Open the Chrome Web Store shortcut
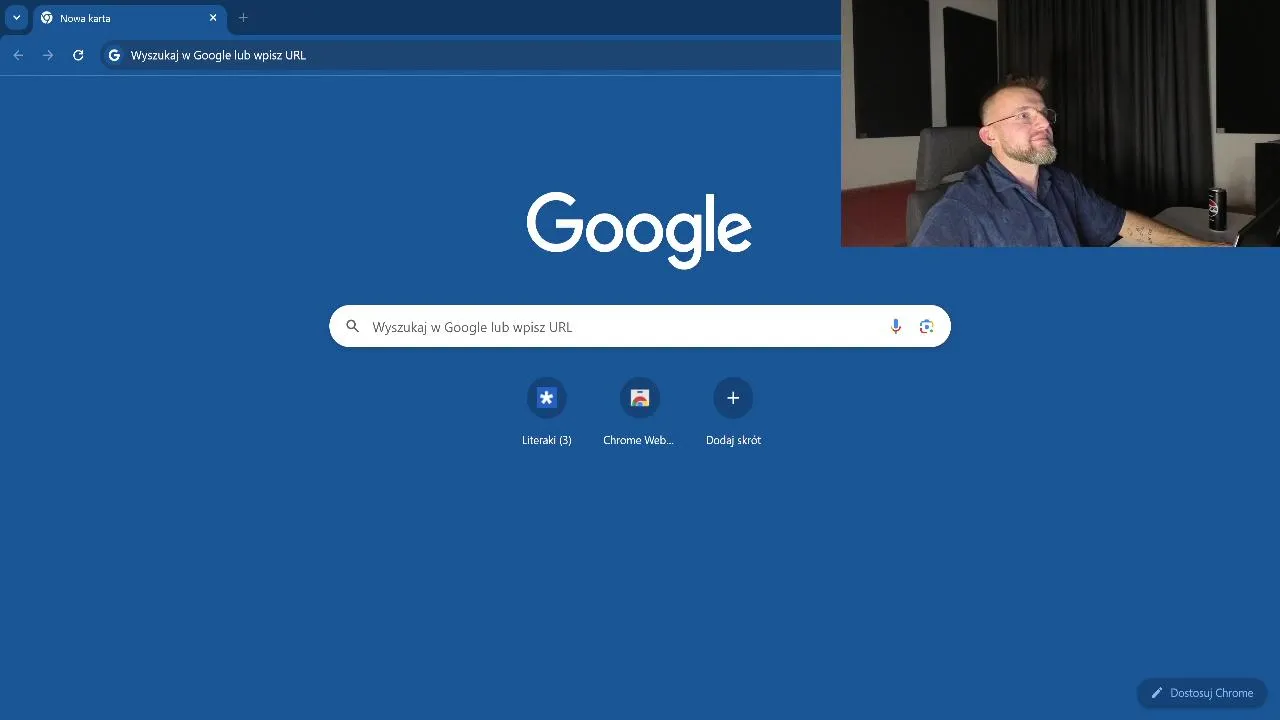 tap(639, 412)
